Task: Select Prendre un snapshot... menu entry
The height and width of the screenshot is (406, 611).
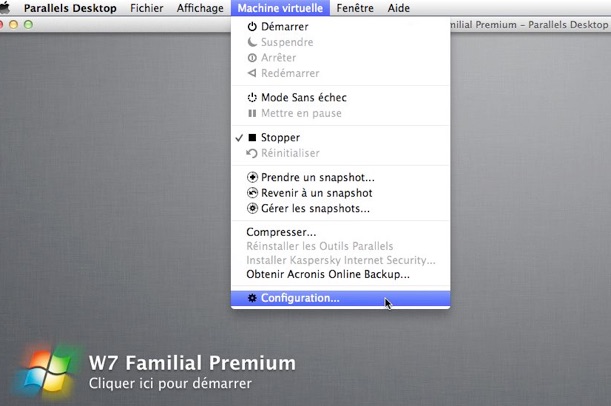Action: pos(341,177)
